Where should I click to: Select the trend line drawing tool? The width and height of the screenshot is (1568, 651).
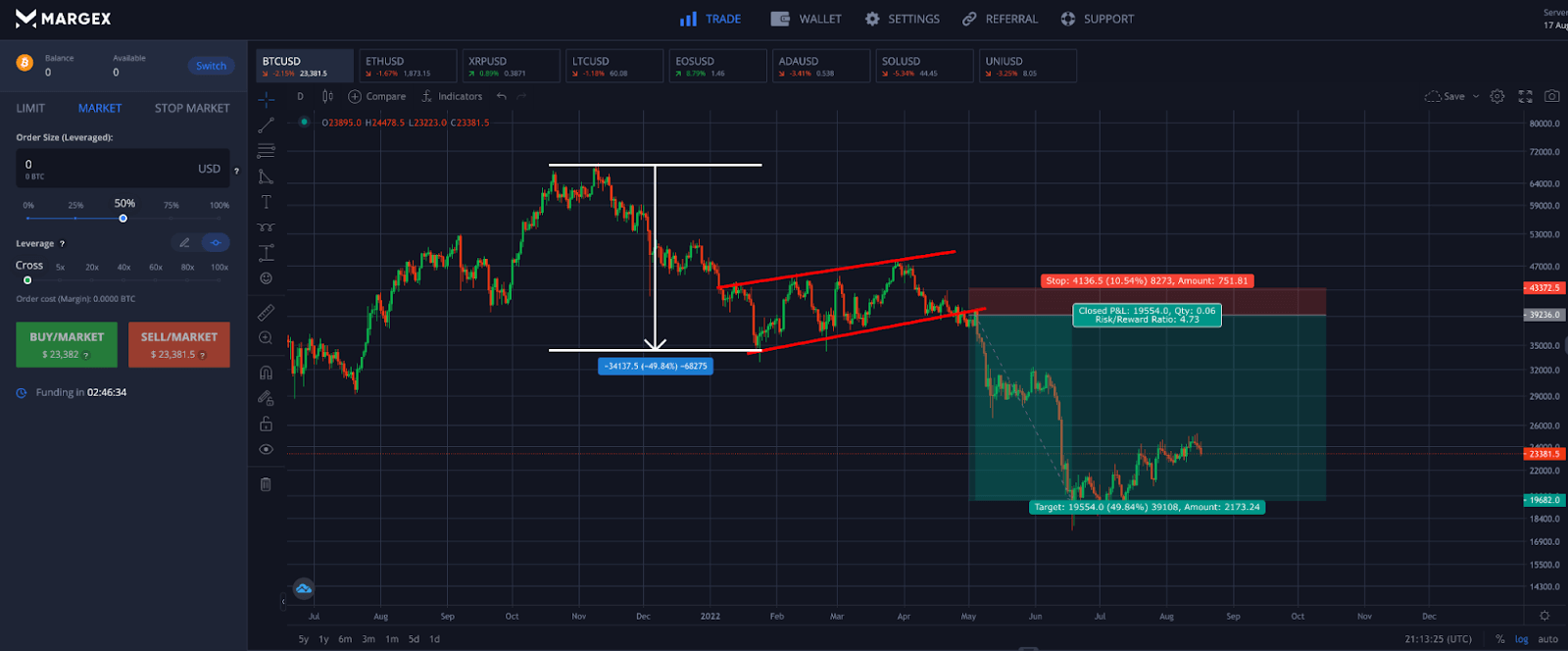point(266,125)
